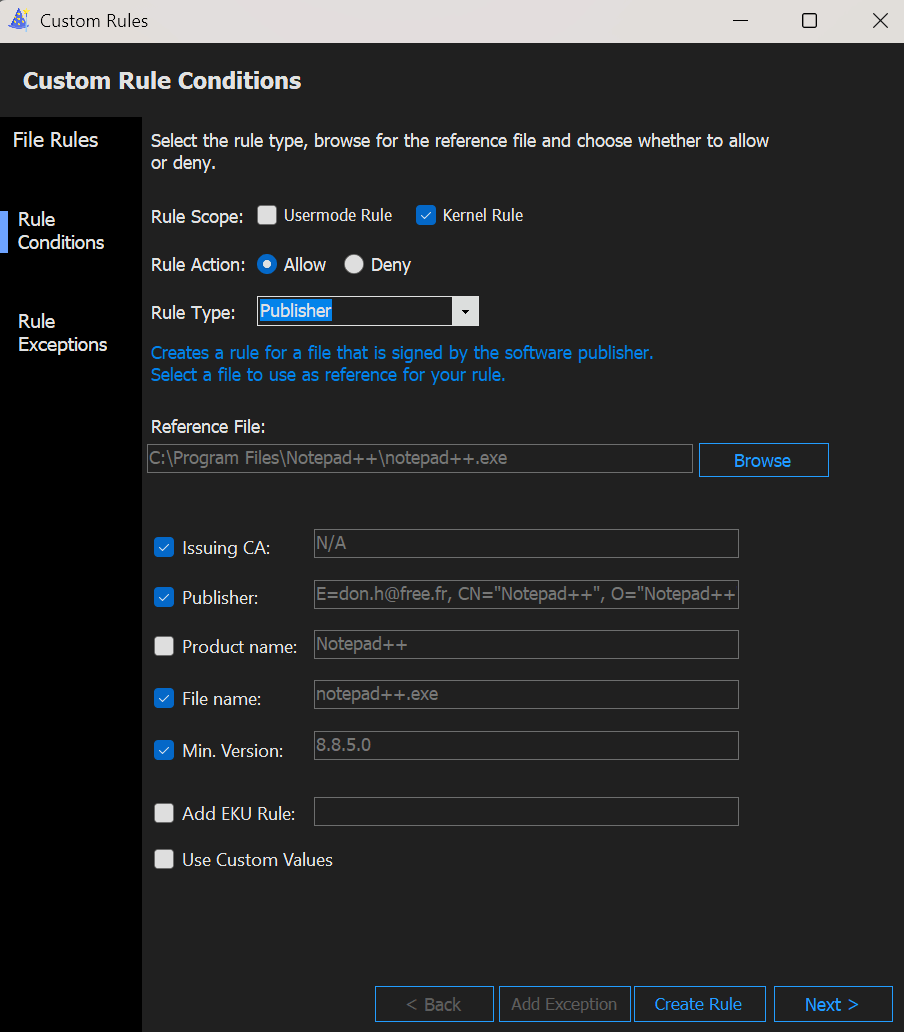
Task: Click the wizard hat app icon
Action: coord(18,20)
